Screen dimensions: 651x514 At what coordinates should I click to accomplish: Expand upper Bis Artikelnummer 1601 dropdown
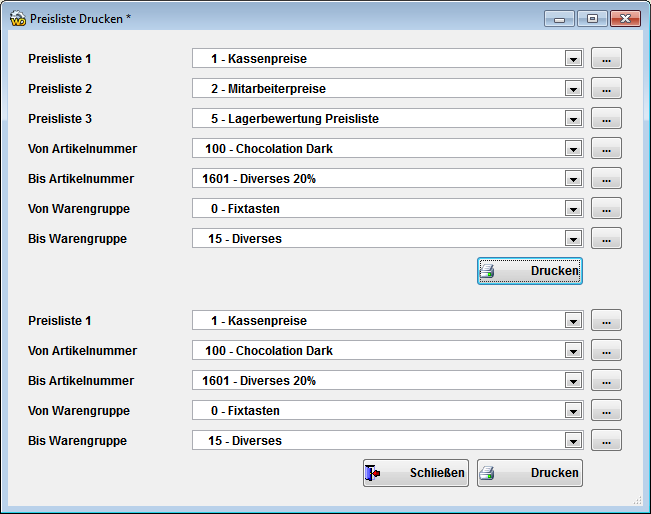click(x=573, y=179)
